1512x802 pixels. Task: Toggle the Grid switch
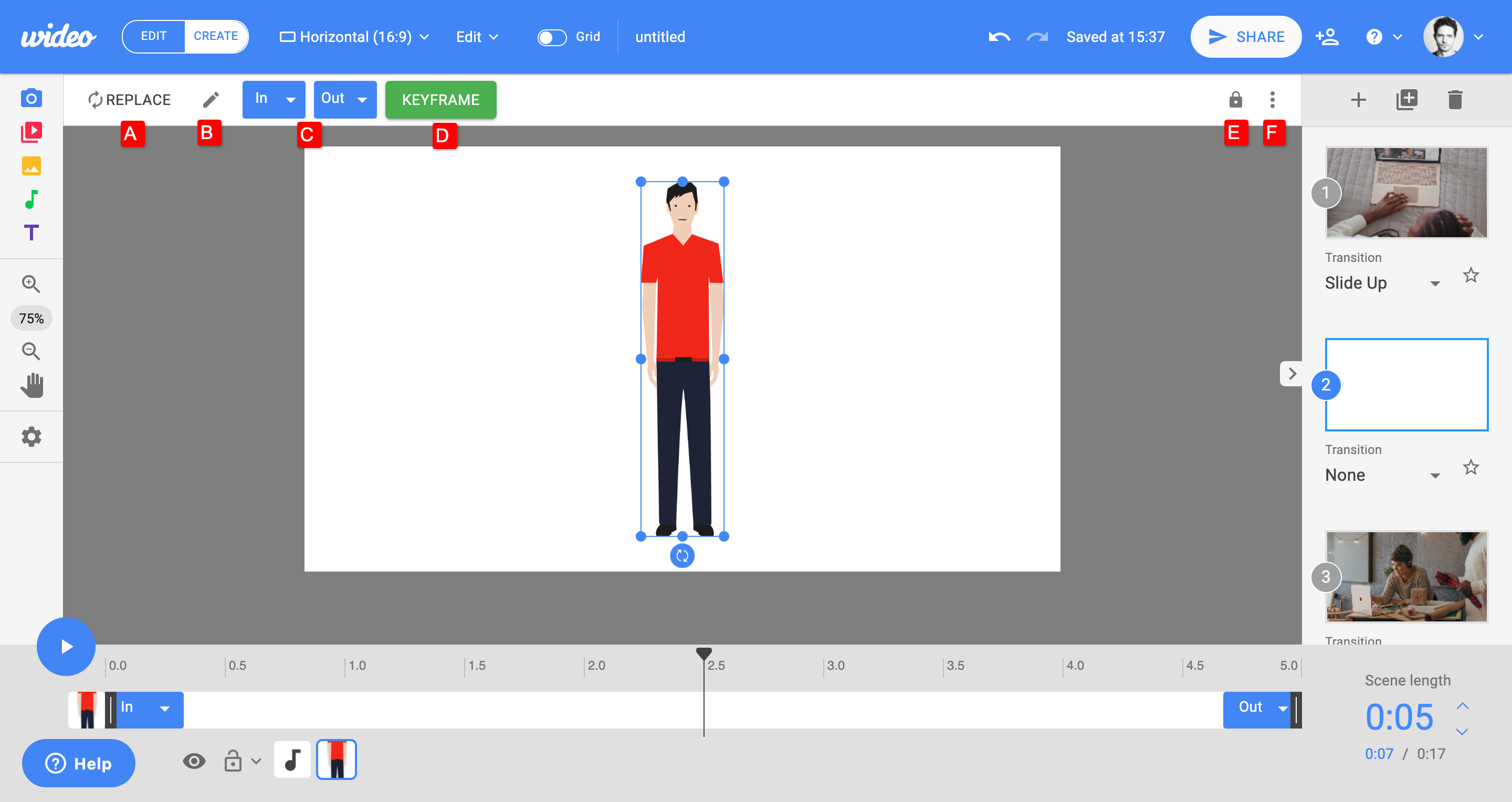pyautogui.click(x=552, y=38)
